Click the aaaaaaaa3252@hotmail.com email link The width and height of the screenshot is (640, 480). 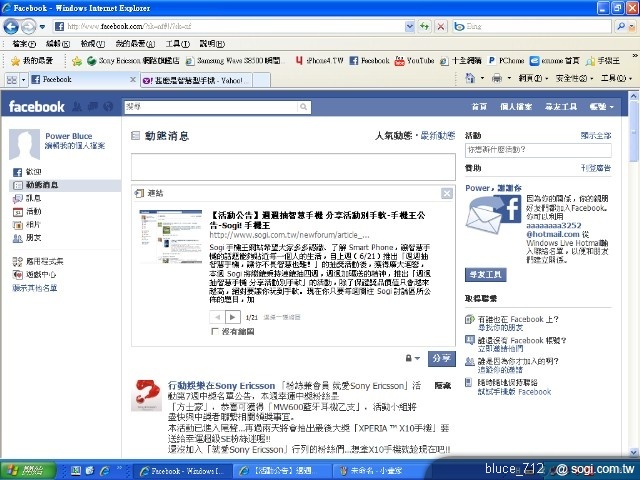pos(553,230)
